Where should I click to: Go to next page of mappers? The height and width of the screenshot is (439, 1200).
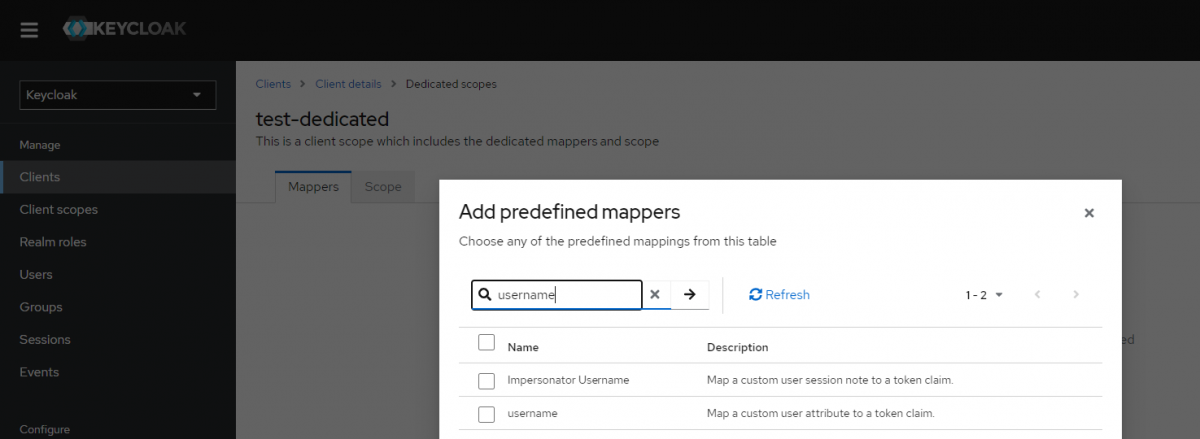(1075, 295)
